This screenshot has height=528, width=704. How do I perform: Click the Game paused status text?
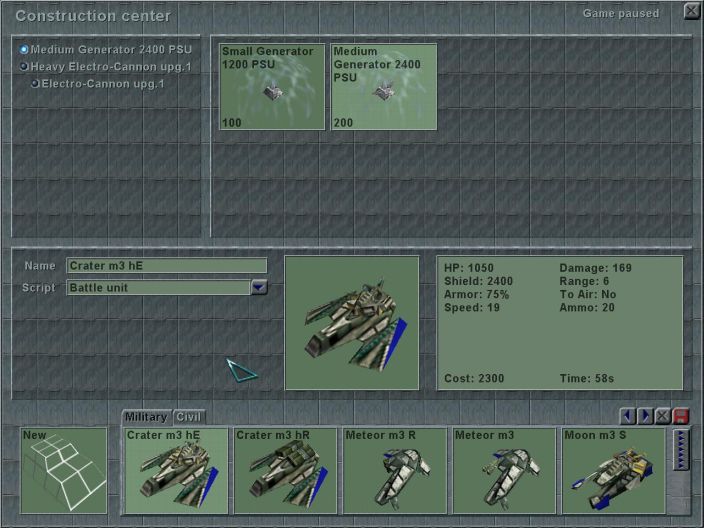(621, 13)
